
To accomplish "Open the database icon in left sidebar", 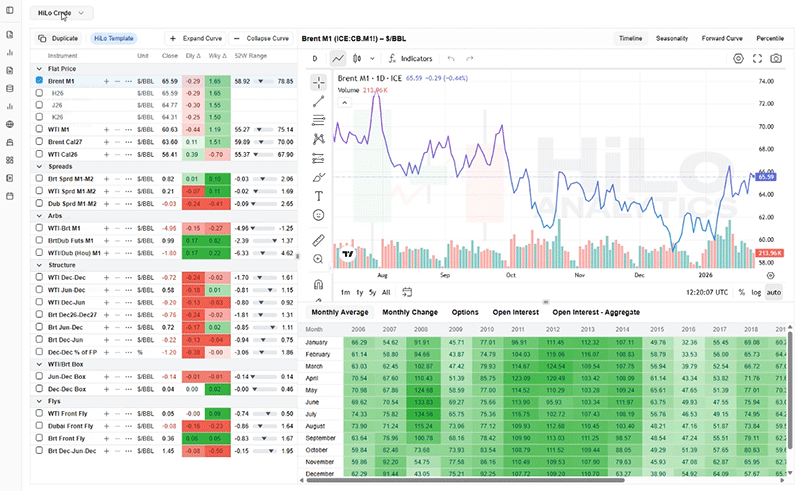I will click(10, 88).
